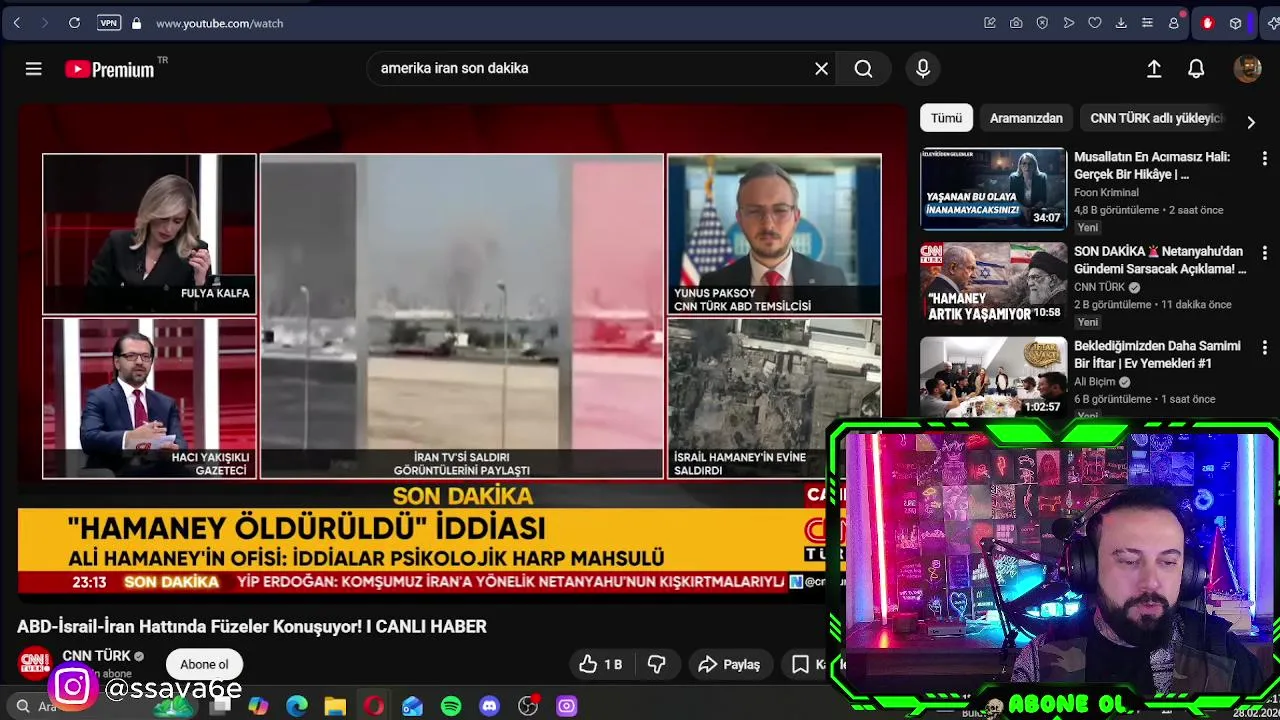Show more filter chips with right arrow

(1250, 122)
